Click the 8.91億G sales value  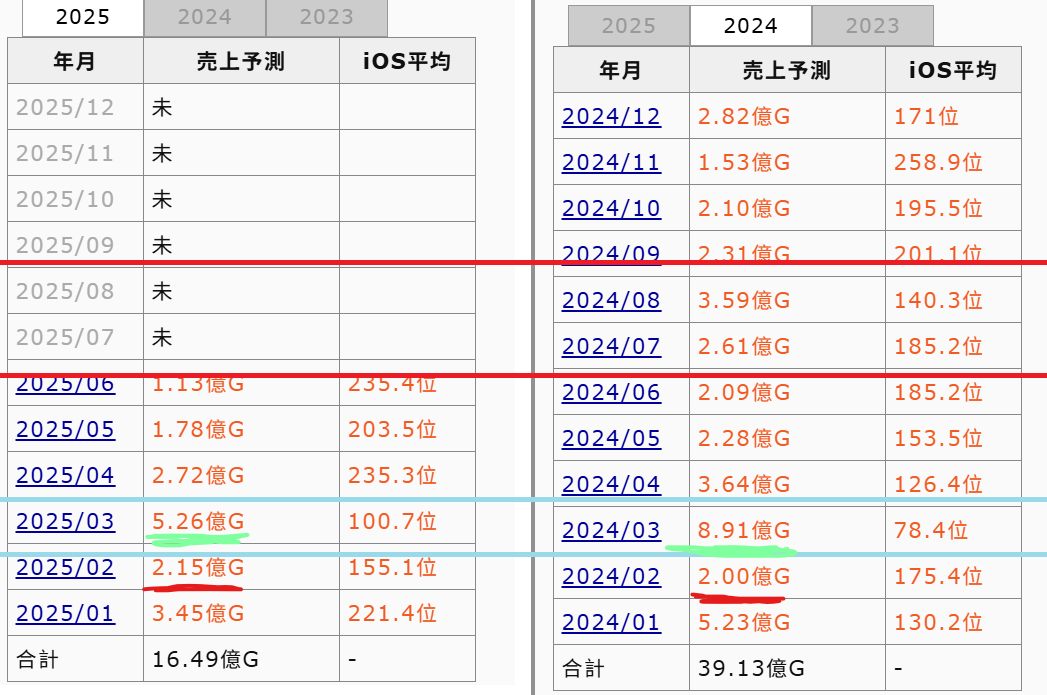[x=744, y=531]
